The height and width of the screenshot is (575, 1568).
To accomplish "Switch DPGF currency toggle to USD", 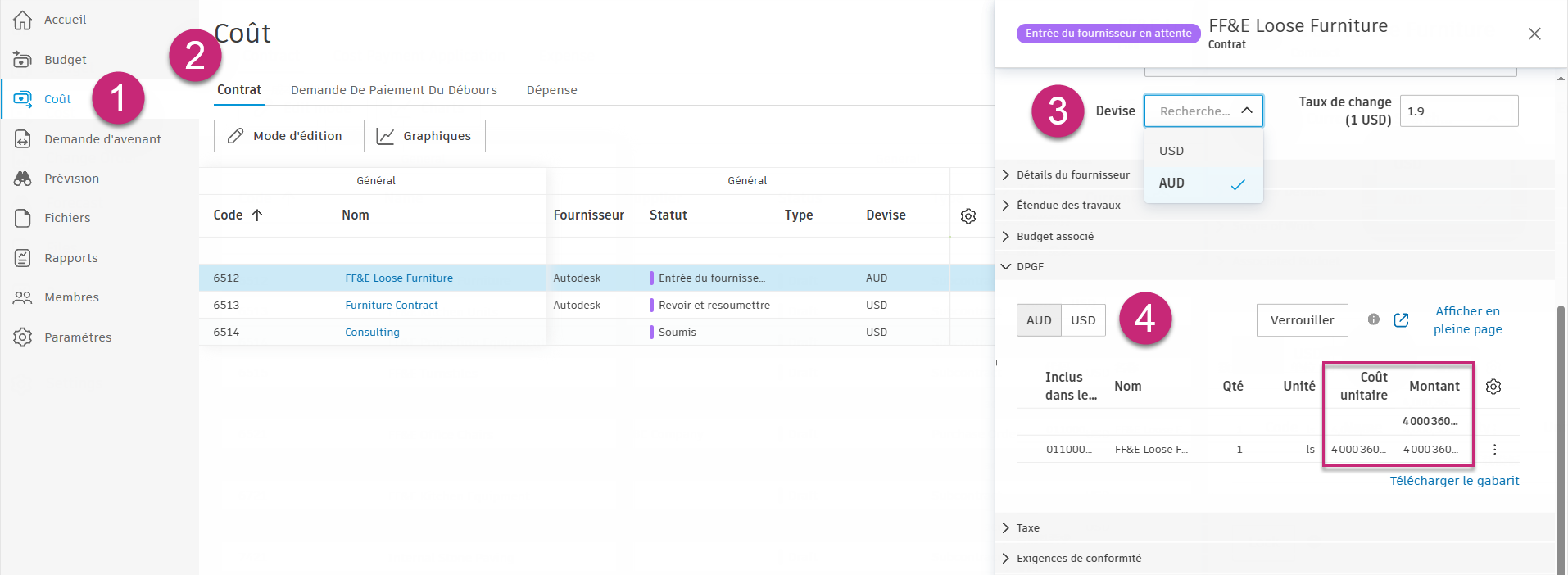I will (x=1083, y=320).
